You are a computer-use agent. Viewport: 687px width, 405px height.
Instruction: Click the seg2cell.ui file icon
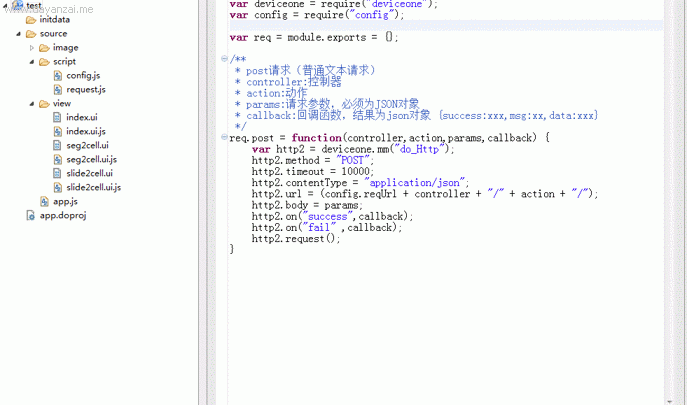point(57,146)
